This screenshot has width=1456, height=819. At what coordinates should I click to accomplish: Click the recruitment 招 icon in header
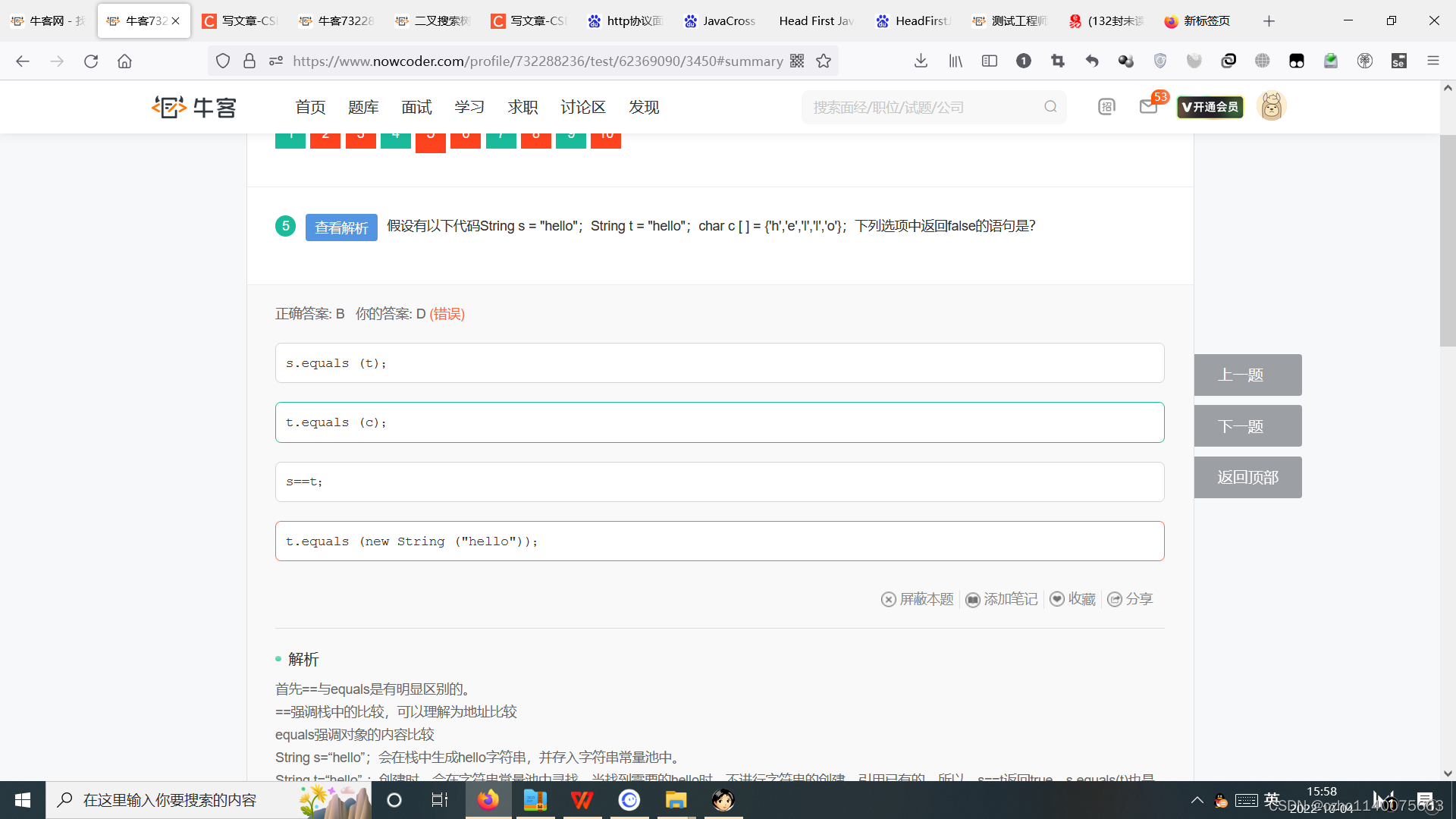click(x=1106, y=107)
